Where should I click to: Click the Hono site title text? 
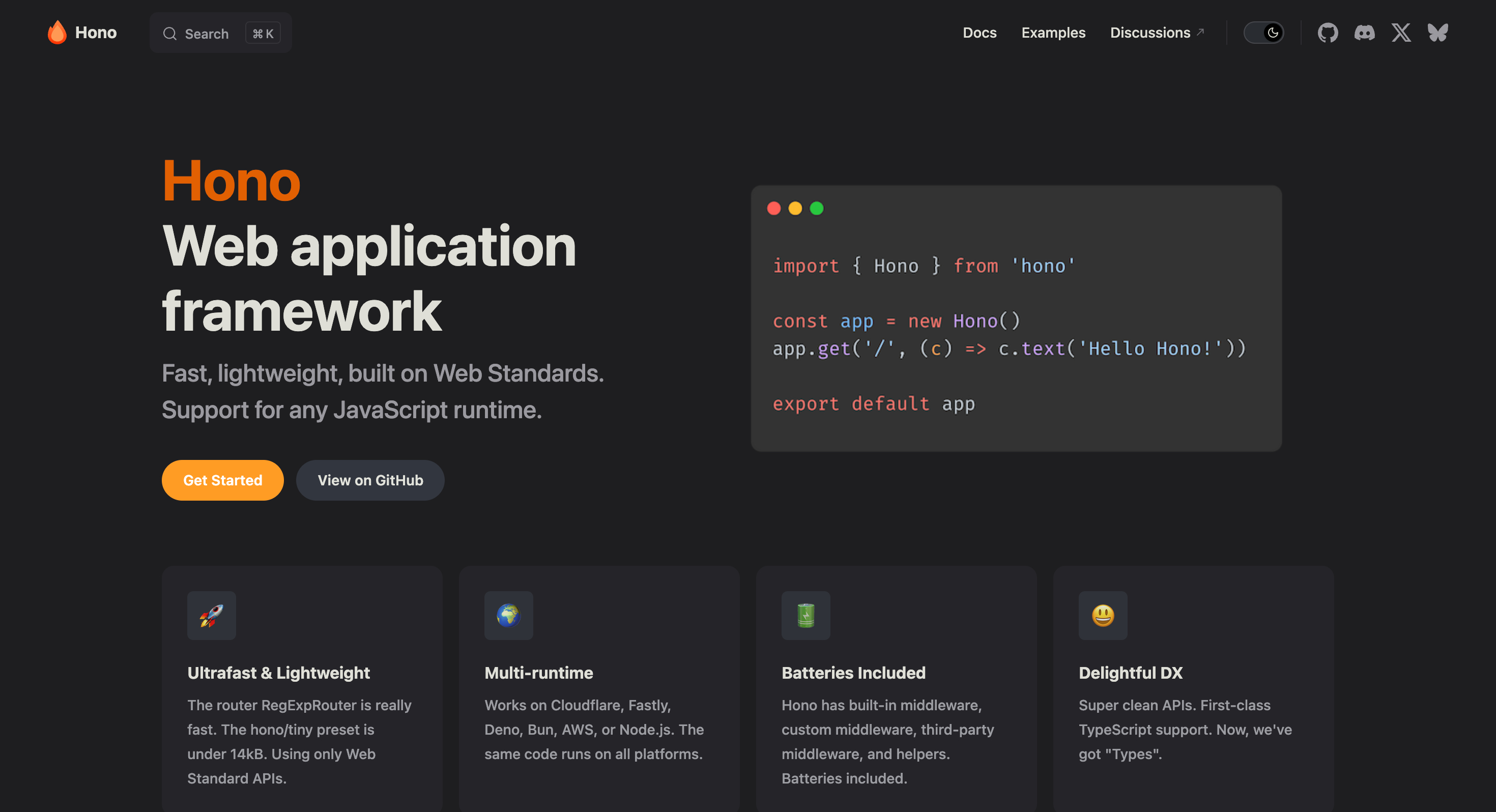[96, 33]
